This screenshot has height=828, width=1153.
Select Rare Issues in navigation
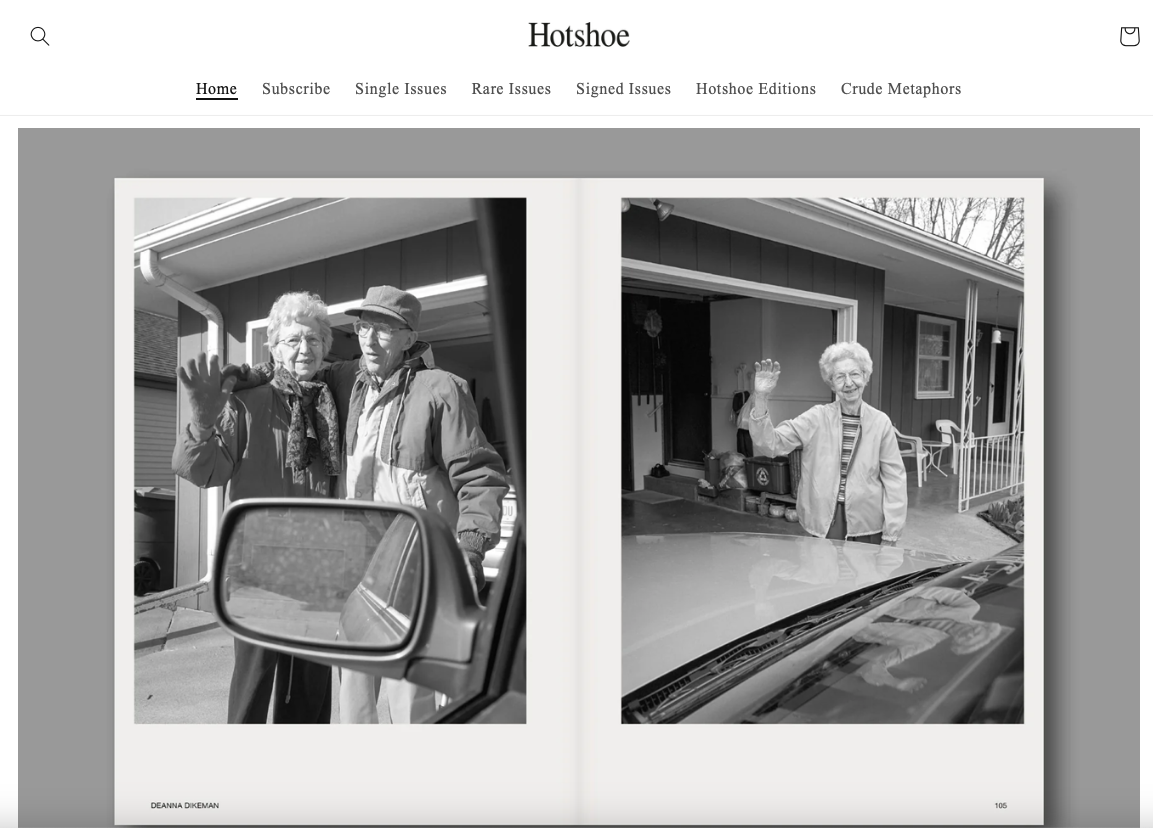(511, 89)
